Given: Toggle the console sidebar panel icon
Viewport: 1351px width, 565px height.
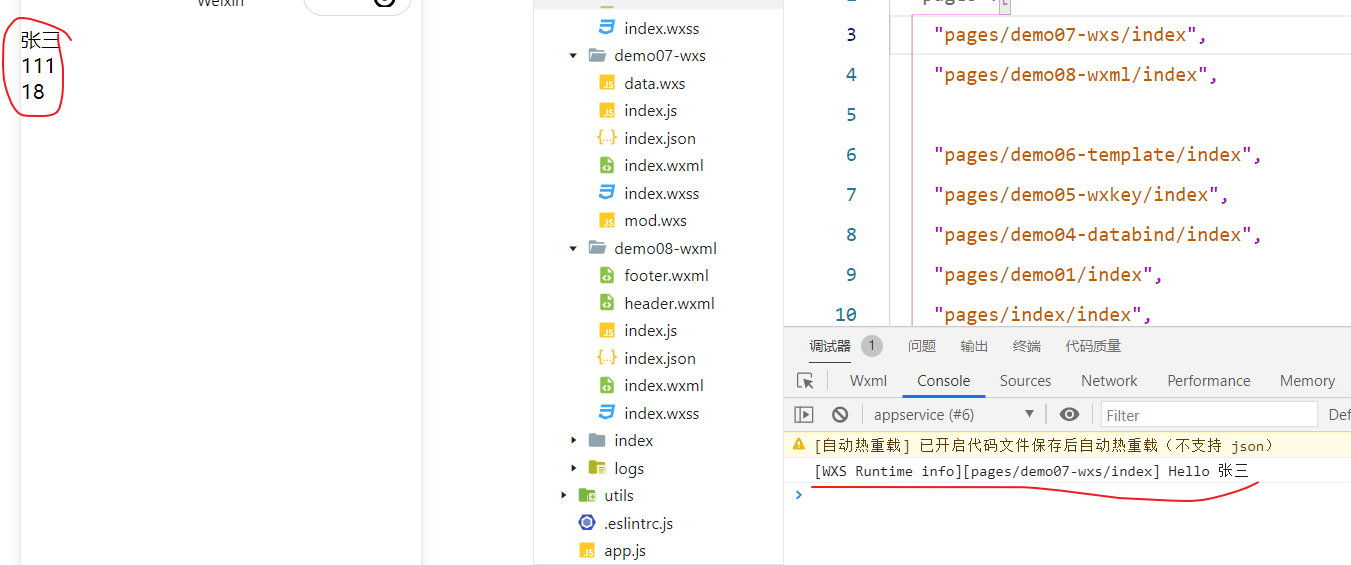Looking at the screenshot, I should point(804,414).
